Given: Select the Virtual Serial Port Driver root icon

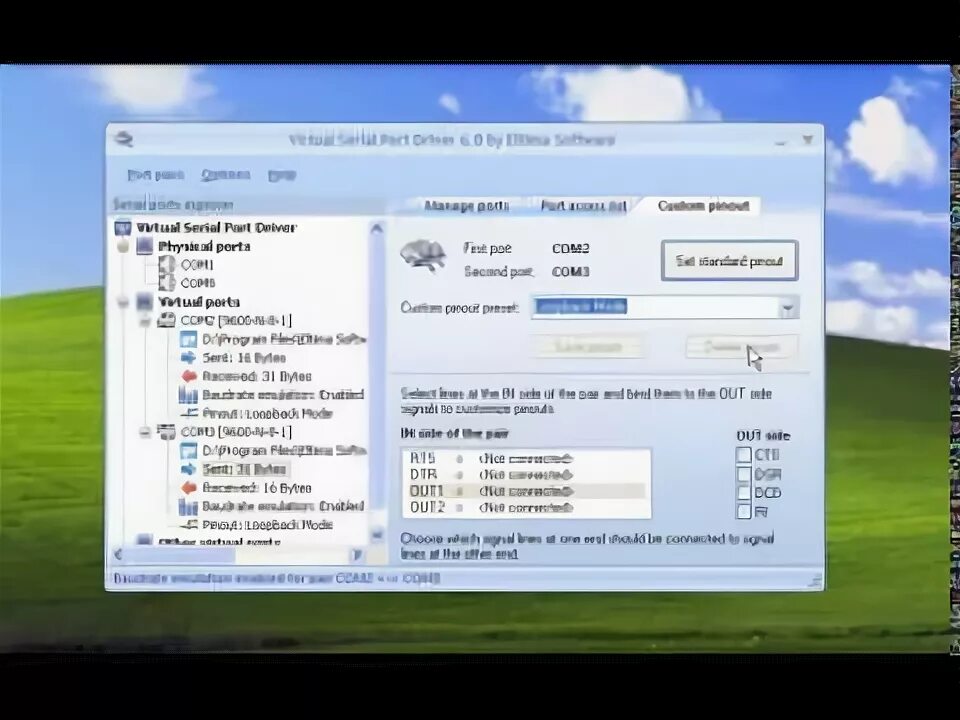Looking at the screenshot, I should click(123, 228).
